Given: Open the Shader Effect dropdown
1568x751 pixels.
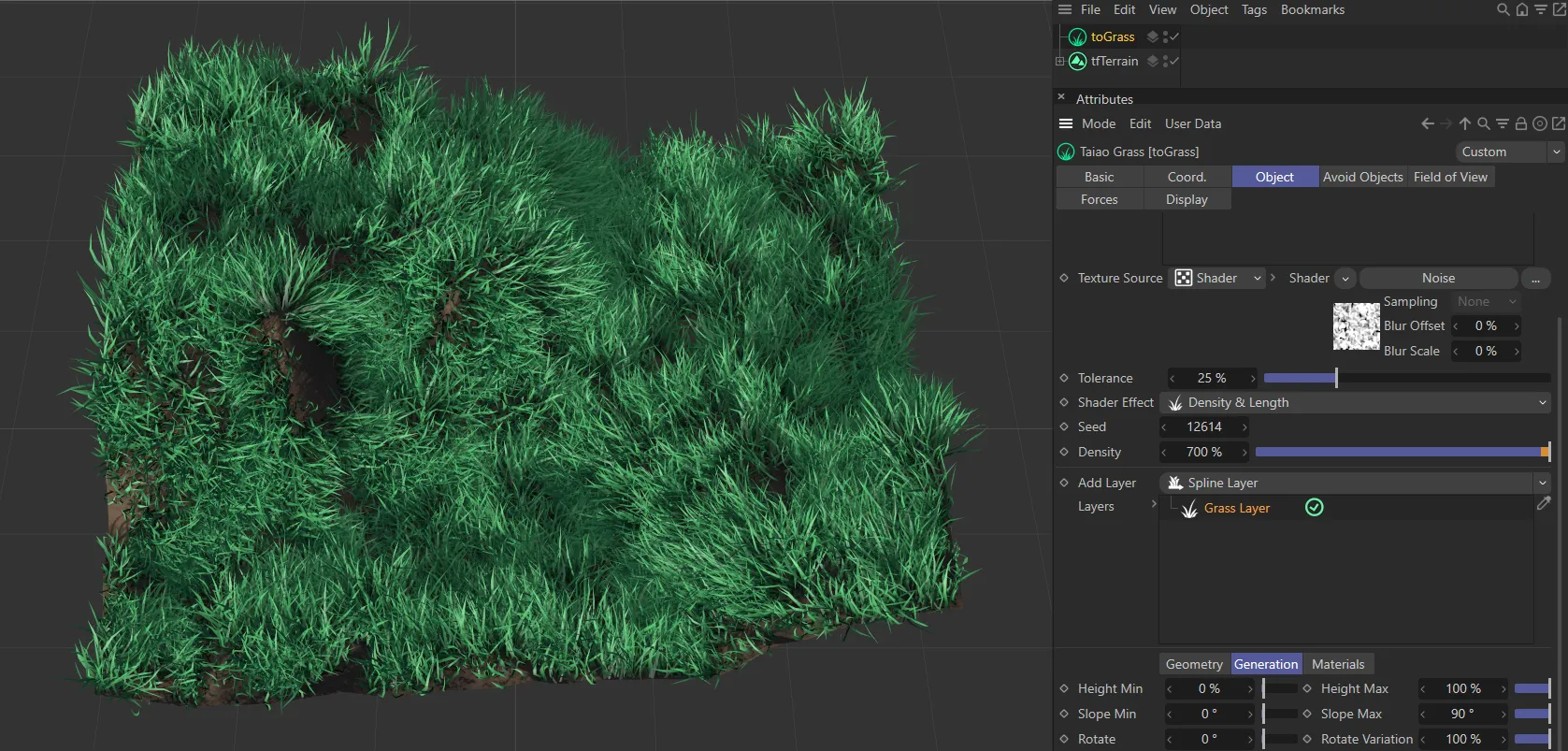Looking at the screenshot, I should click(1355, 403).
